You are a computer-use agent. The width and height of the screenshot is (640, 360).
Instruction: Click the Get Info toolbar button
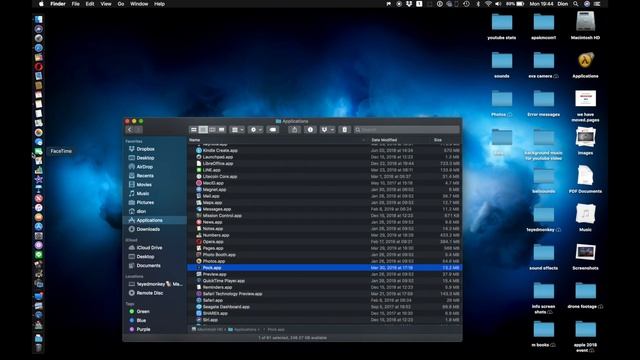point(310,130)
